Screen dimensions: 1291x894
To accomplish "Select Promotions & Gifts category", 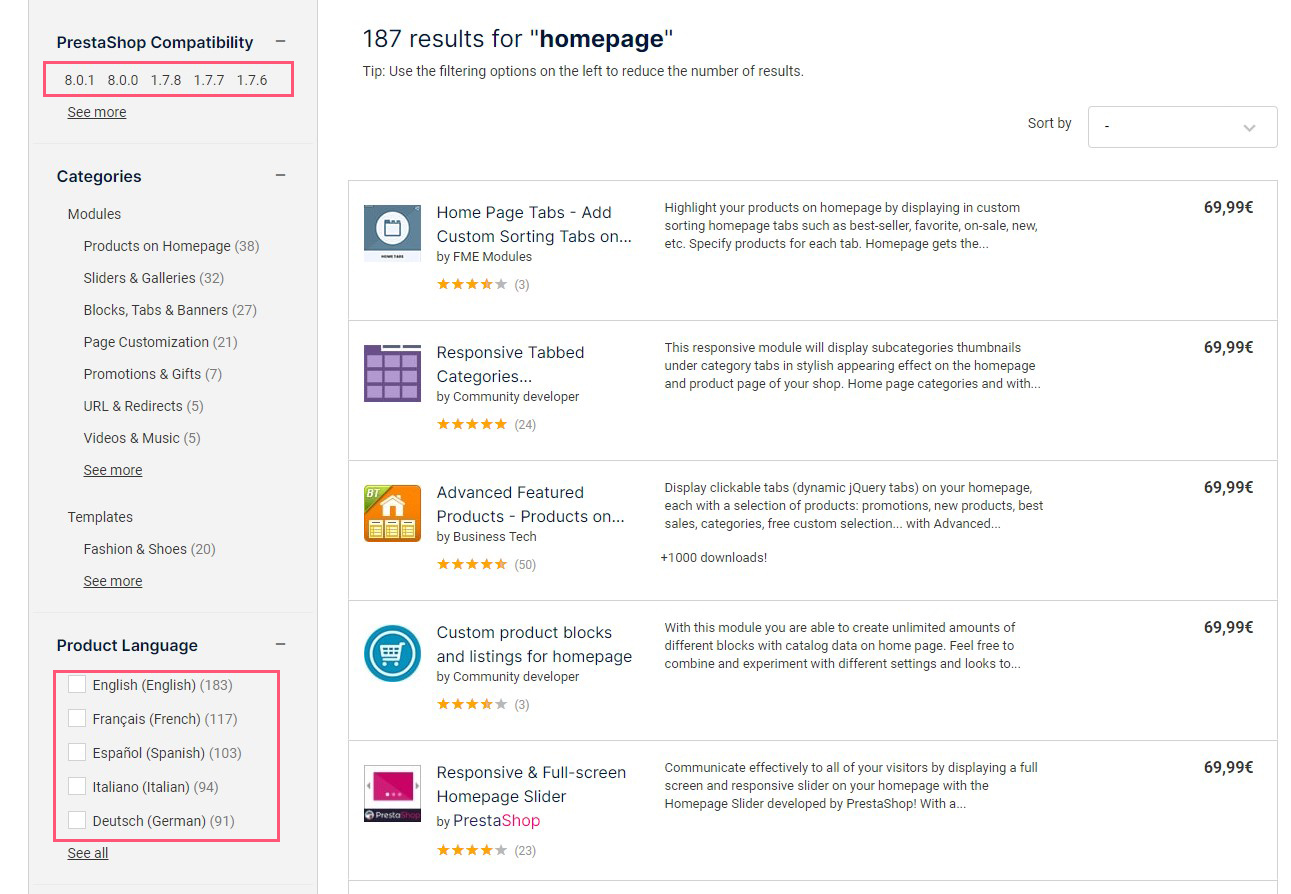I will pos(153,374).
